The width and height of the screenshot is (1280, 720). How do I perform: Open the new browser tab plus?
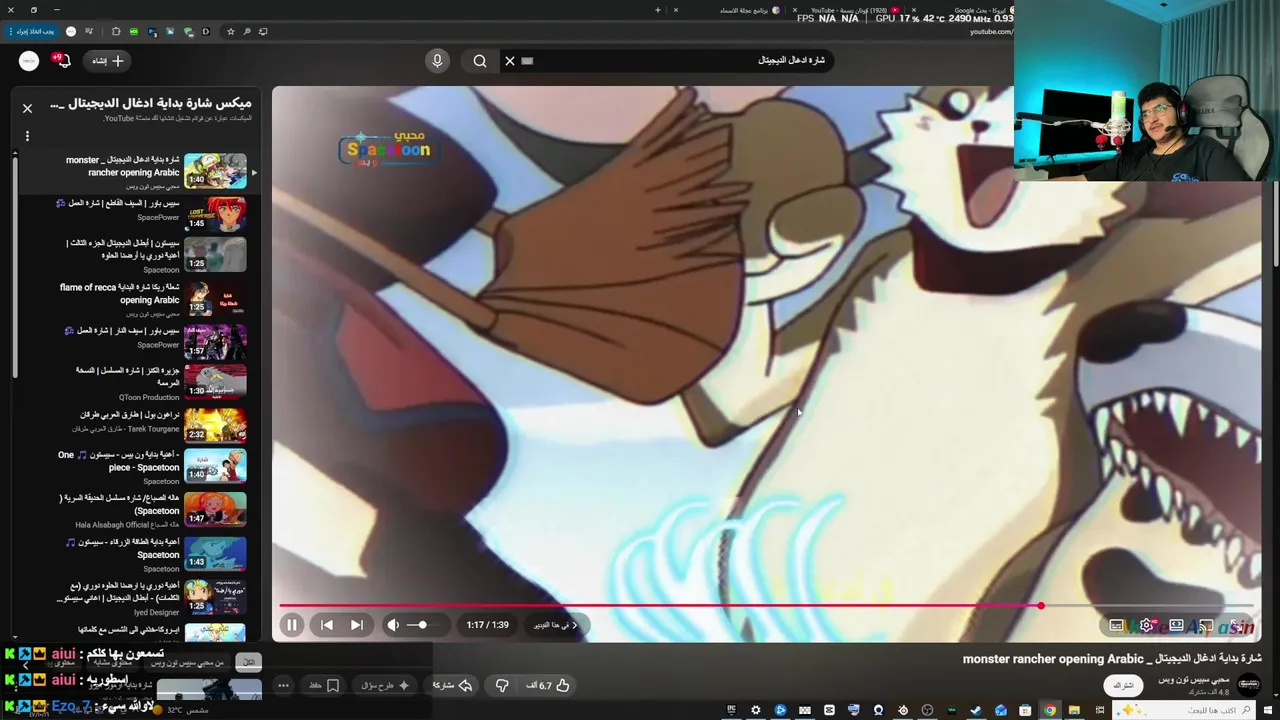pos(657,10)
